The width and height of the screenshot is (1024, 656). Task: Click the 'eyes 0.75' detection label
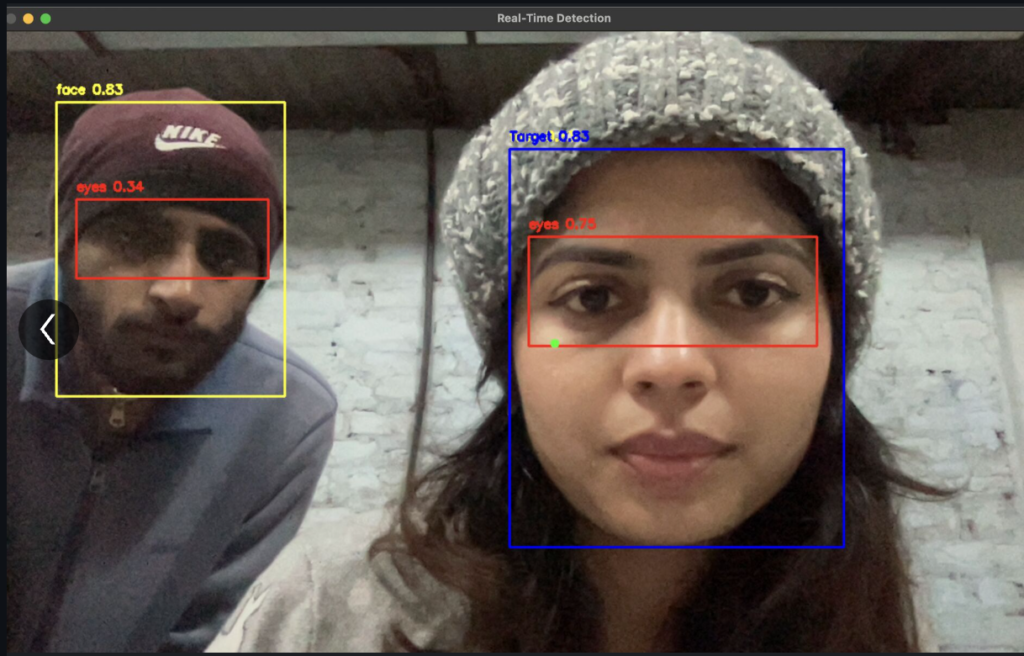pyautogui.click(x=562, y=225)
